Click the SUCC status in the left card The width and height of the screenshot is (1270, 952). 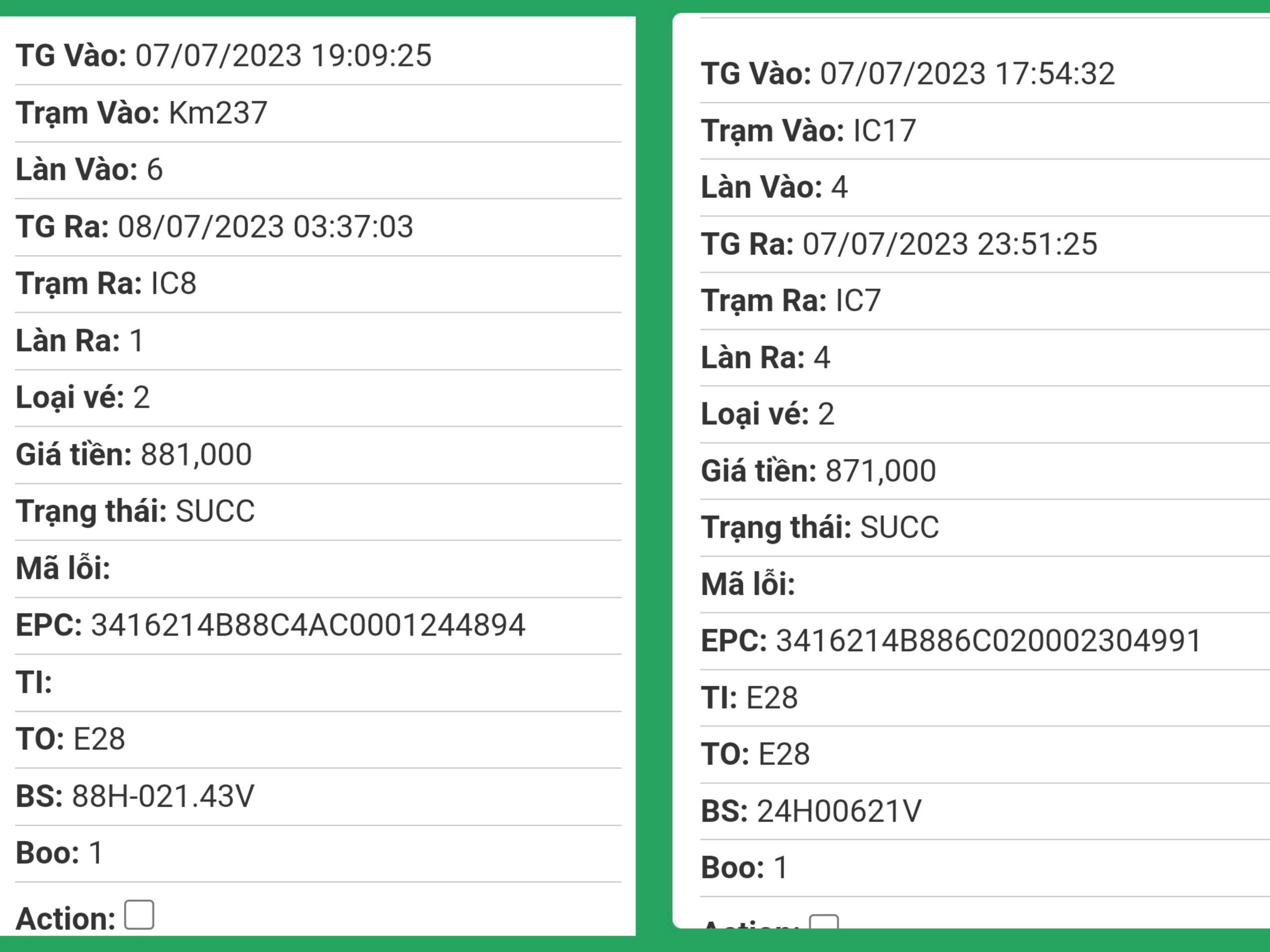215,511
